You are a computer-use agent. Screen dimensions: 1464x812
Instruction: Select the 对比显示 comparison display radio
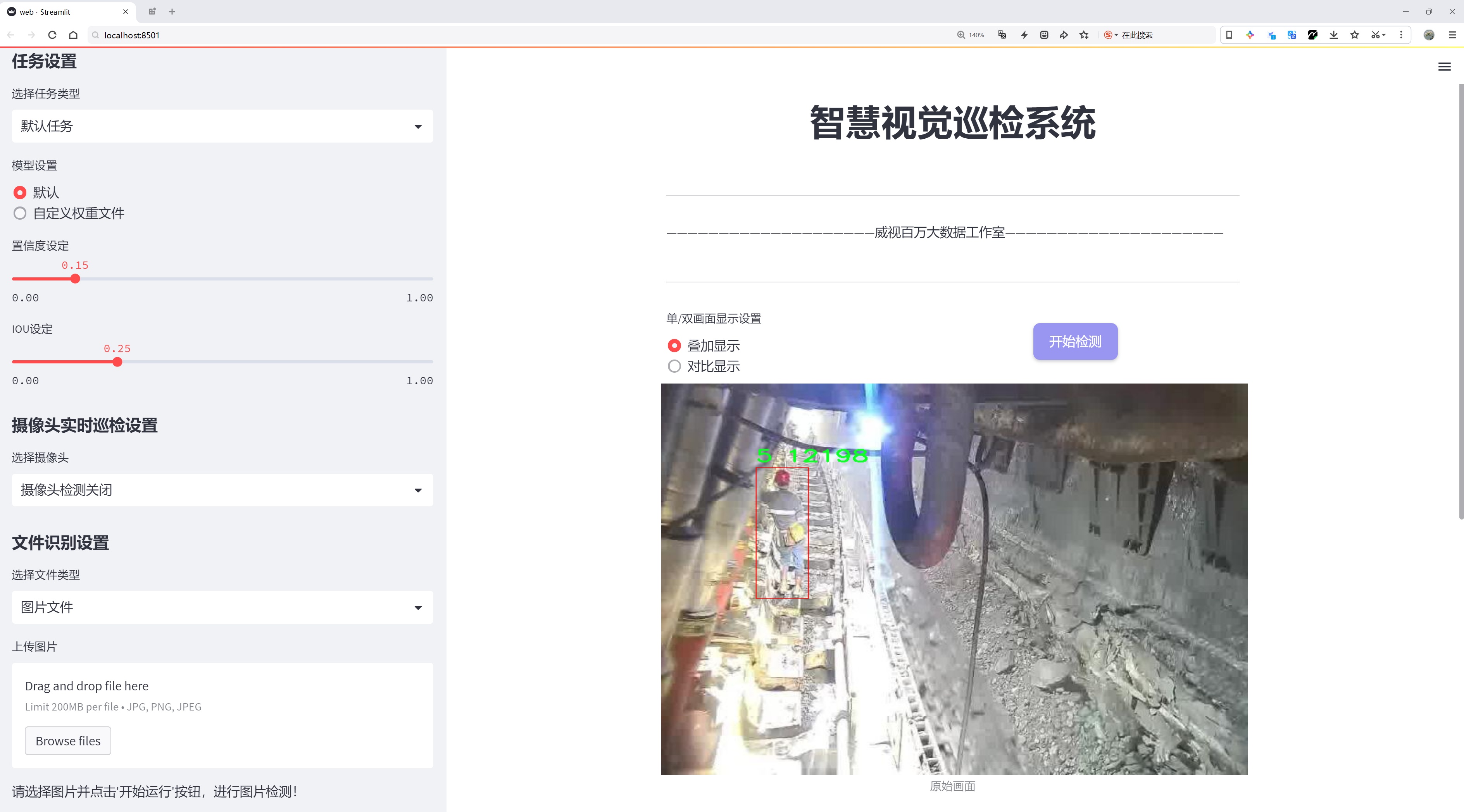tap(674, 366)
